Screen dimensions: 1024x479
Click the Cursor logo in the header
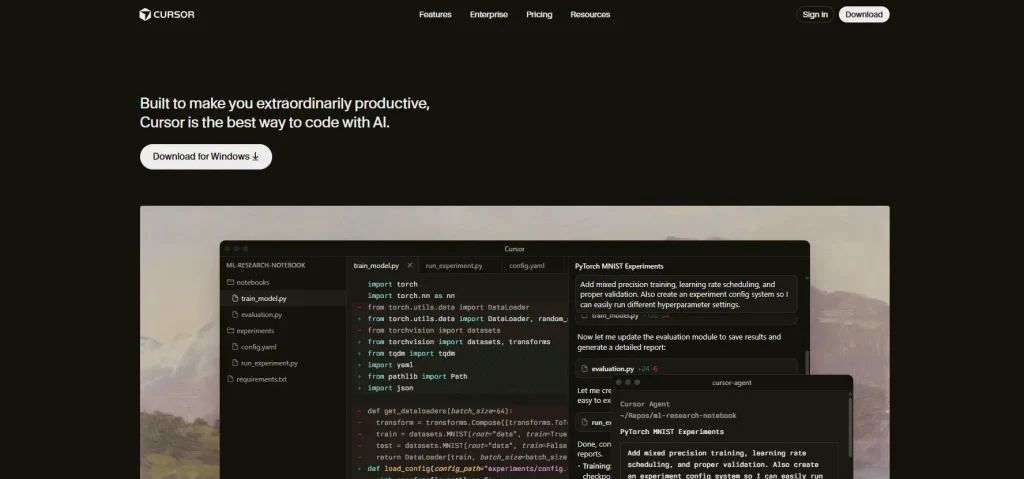point(167,14)
